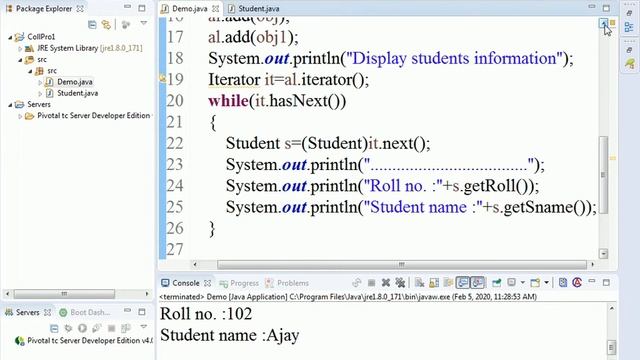Collapse the CollPro1 project node
Image resolution: width=640 pixels, height=360 pixels.
point(10,37)
